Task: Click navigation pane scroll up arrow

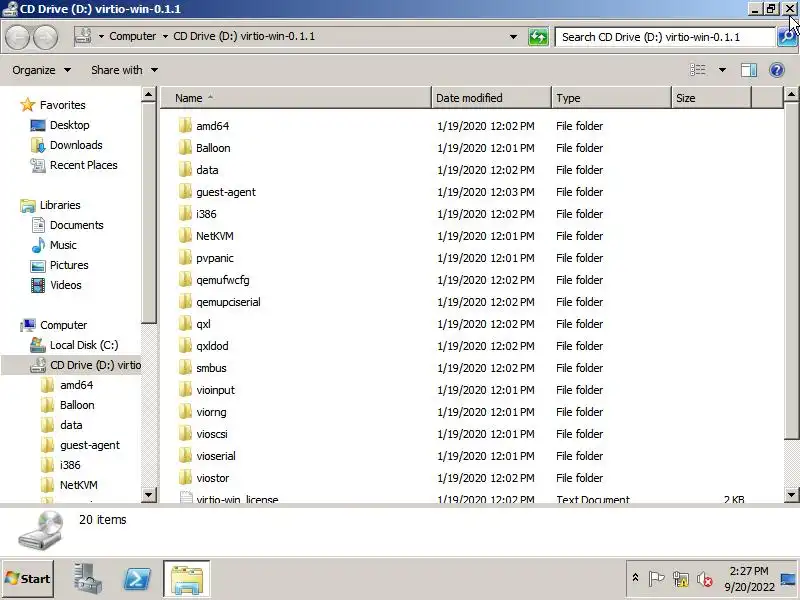Action: 148,94
